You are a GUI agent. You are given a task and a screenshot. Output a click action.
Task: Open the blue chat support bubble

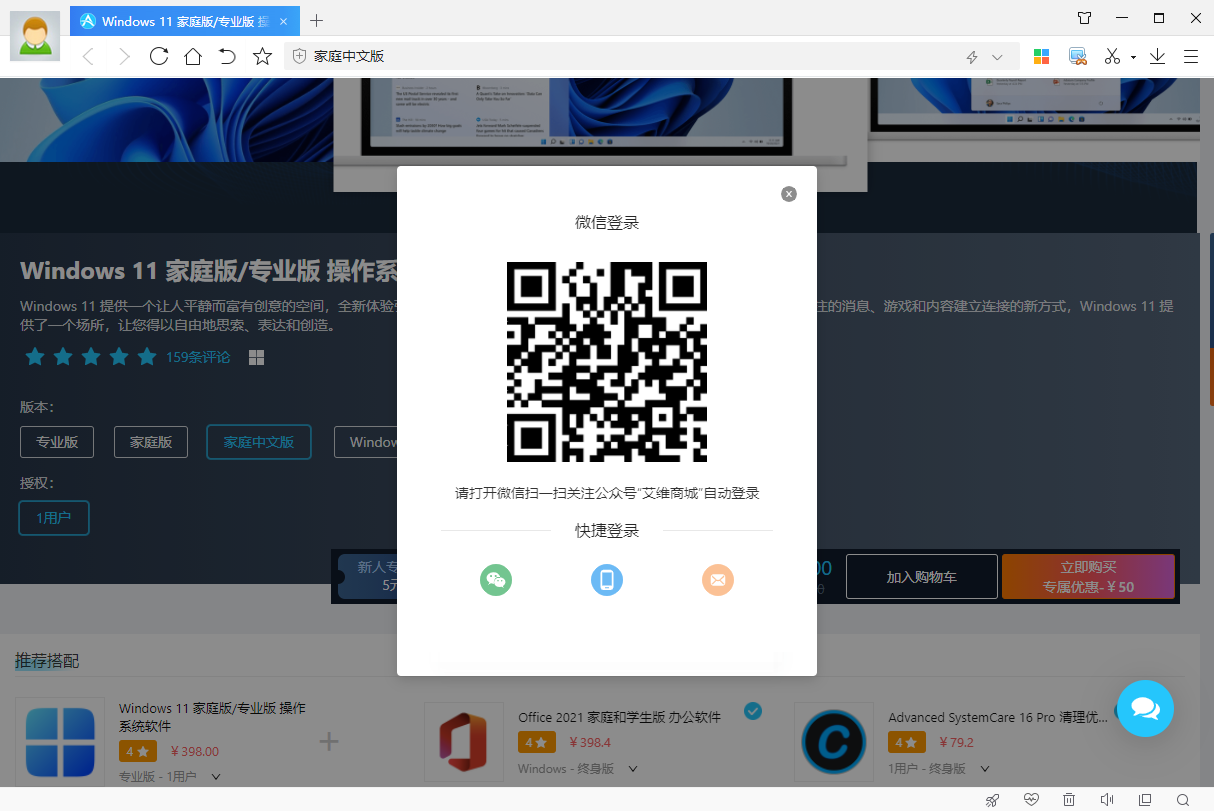tap(1145, 709)
